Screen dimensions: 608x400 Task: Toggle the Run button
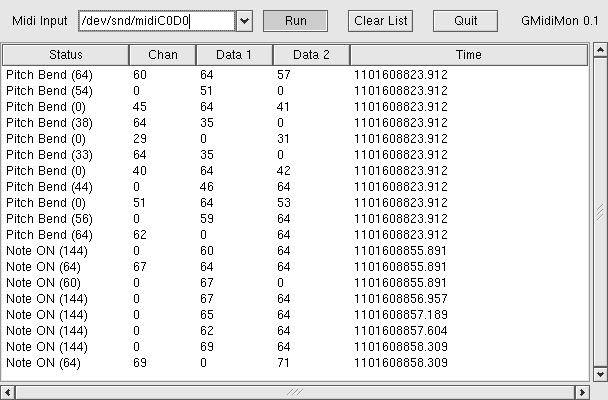295,21
